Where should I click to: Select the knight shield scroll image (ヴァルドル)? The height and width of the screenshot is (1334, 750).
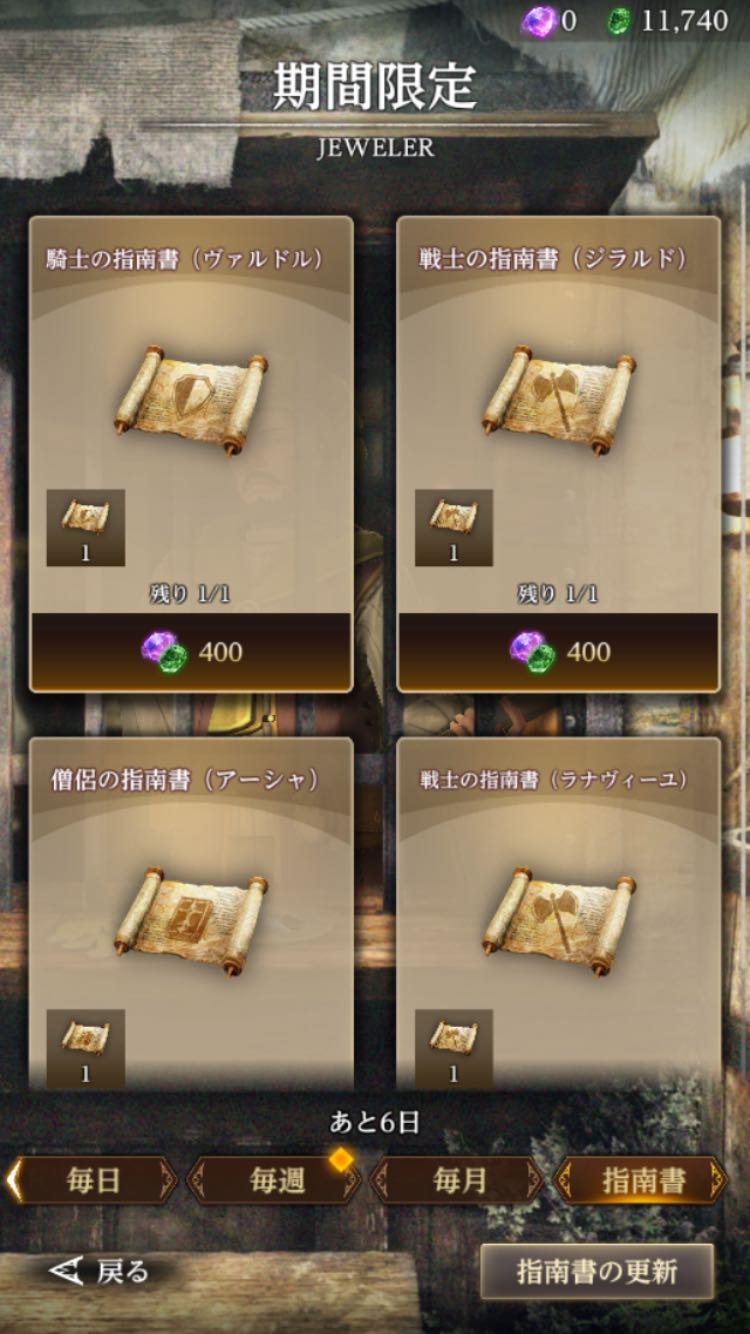click(x=191, y=392)
